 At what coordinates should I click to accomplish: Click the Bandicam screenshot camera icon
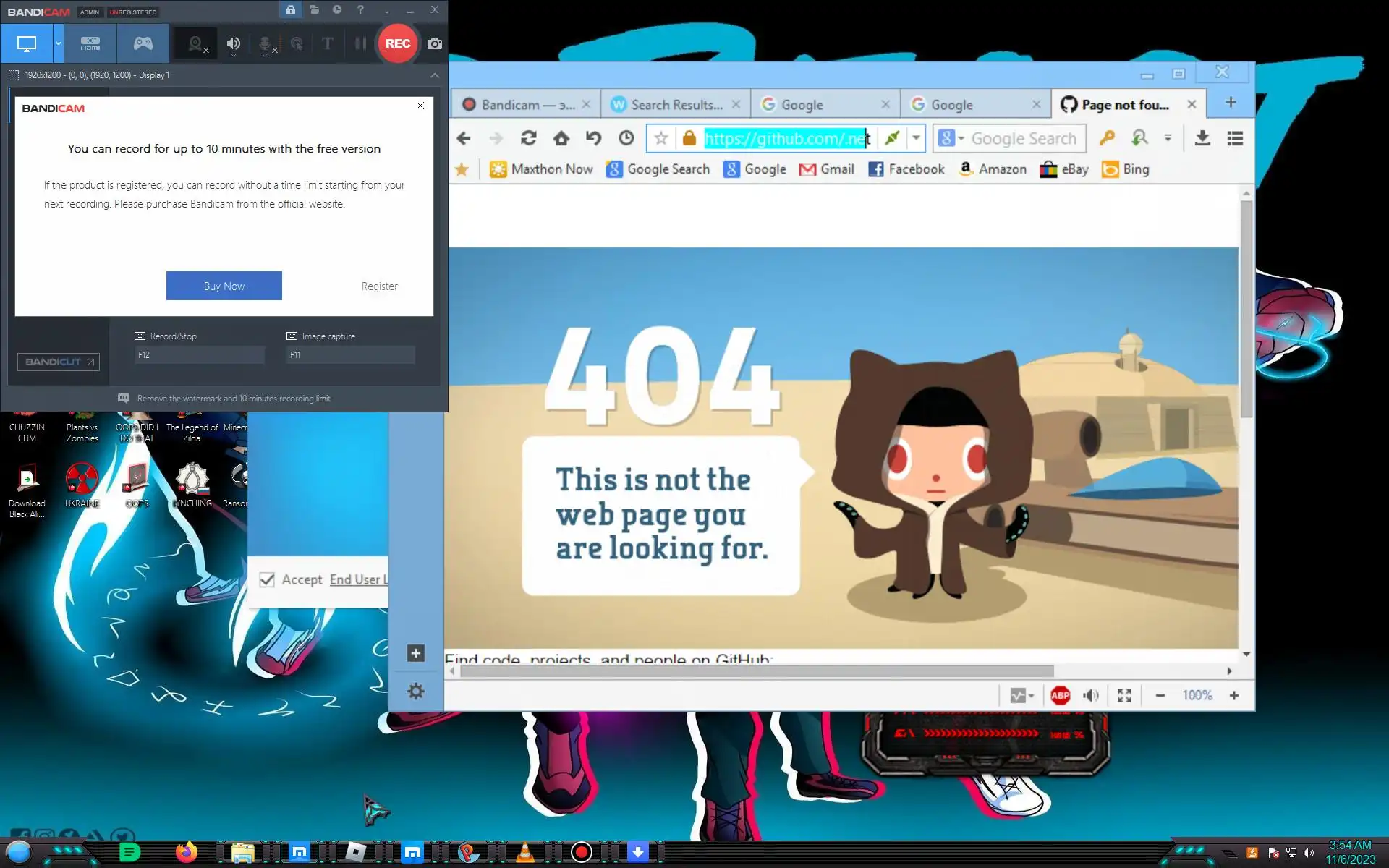tap(434, 43)
